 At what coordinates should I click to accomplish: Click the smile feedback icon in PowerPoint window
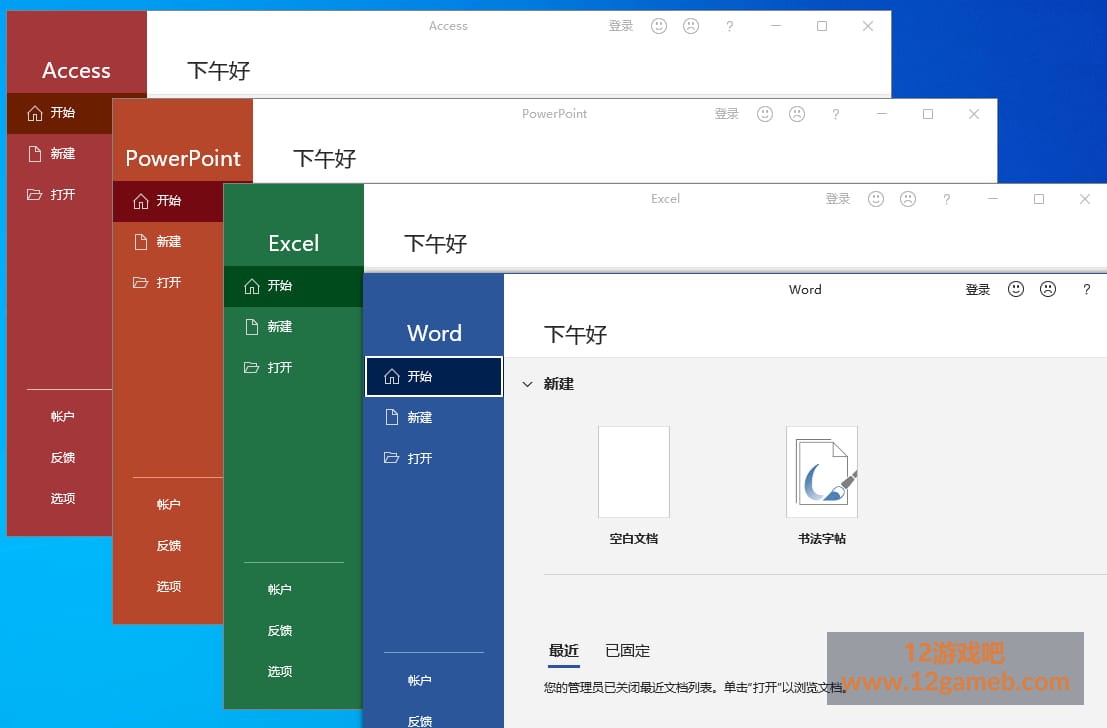[765, 114]
